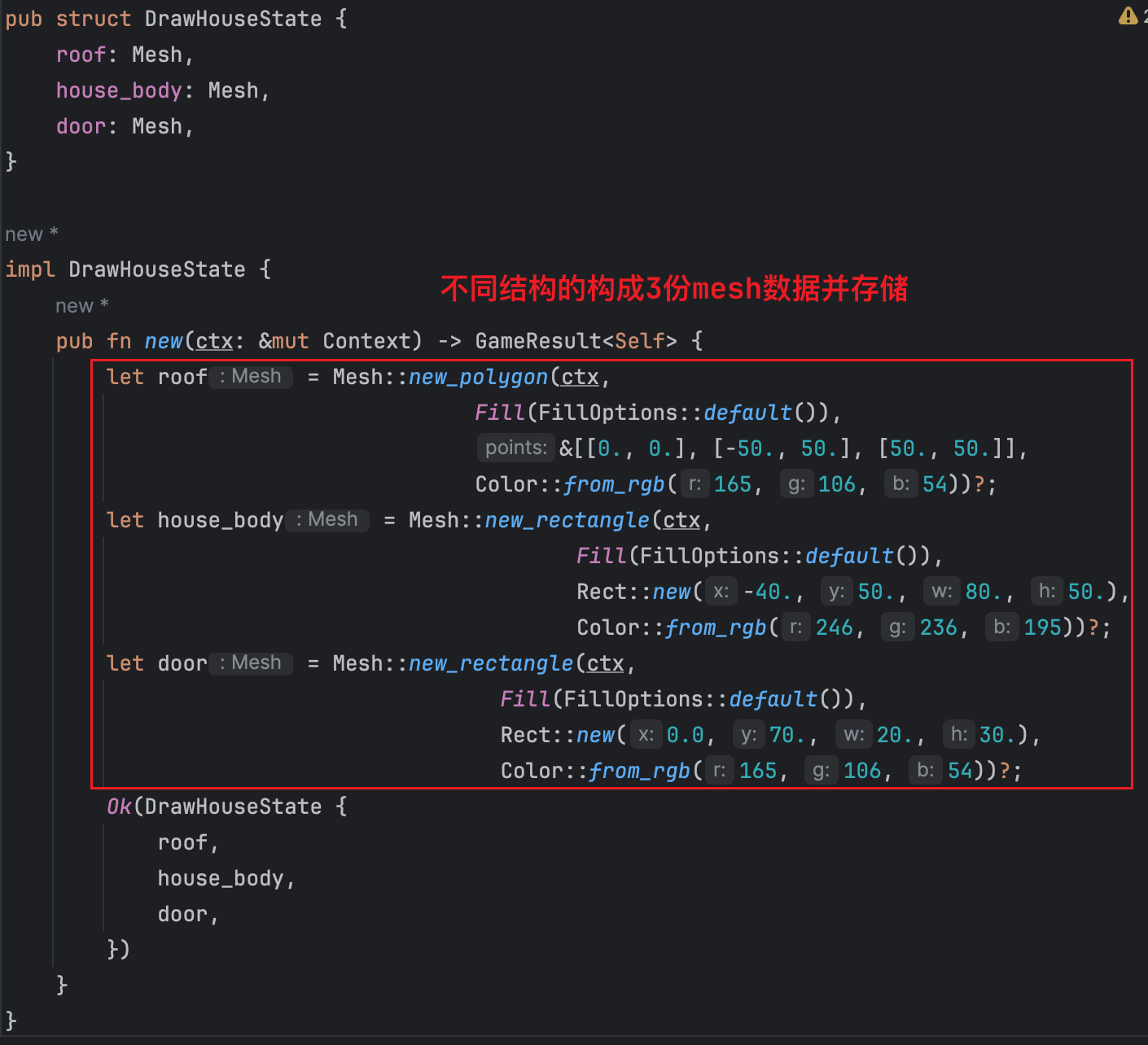
Task: Click 'ctx' argument in new_polygon call
Action: tap(580, 377)
